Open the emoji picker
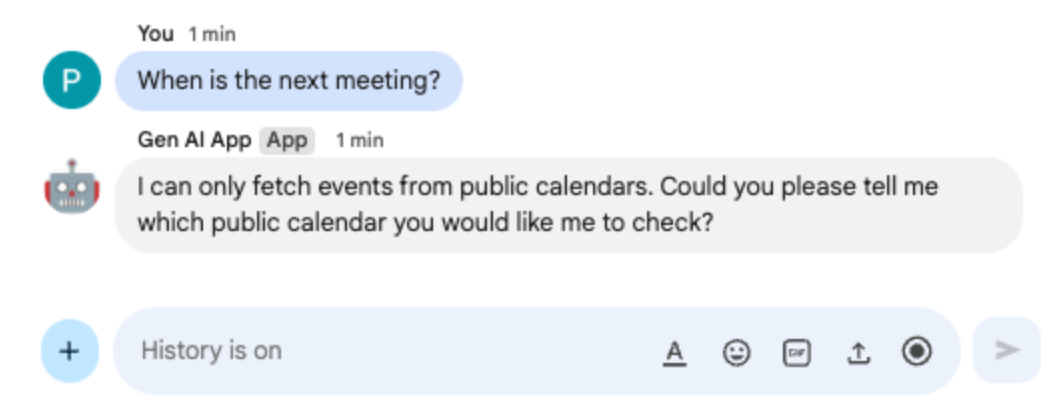 [736, 351]
